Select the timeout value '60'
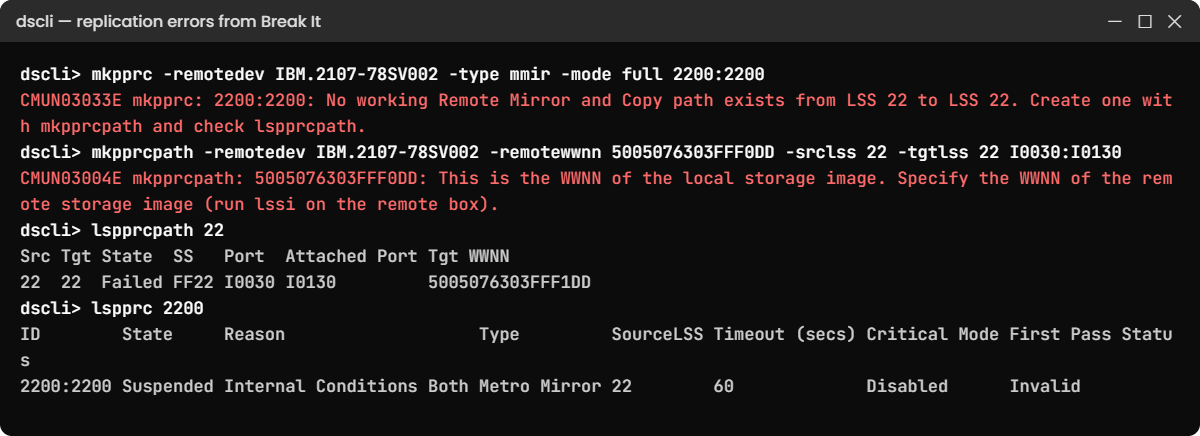 pos(723,387)
